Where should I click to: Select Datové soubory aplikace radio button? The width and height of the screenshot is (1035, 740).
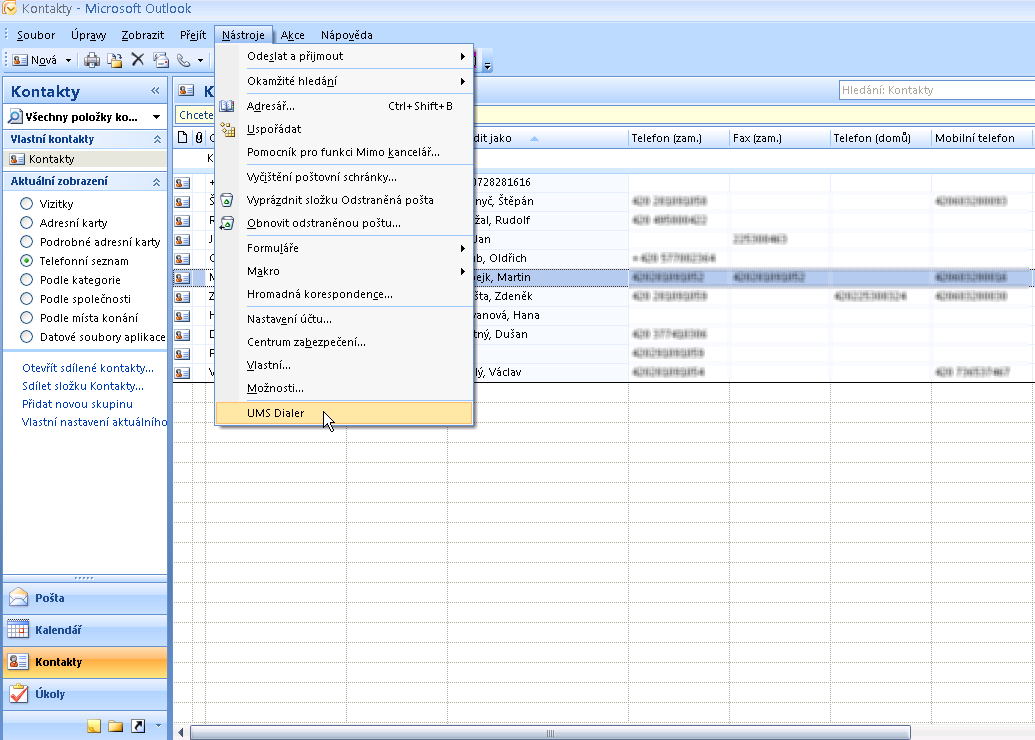(26, 337)
